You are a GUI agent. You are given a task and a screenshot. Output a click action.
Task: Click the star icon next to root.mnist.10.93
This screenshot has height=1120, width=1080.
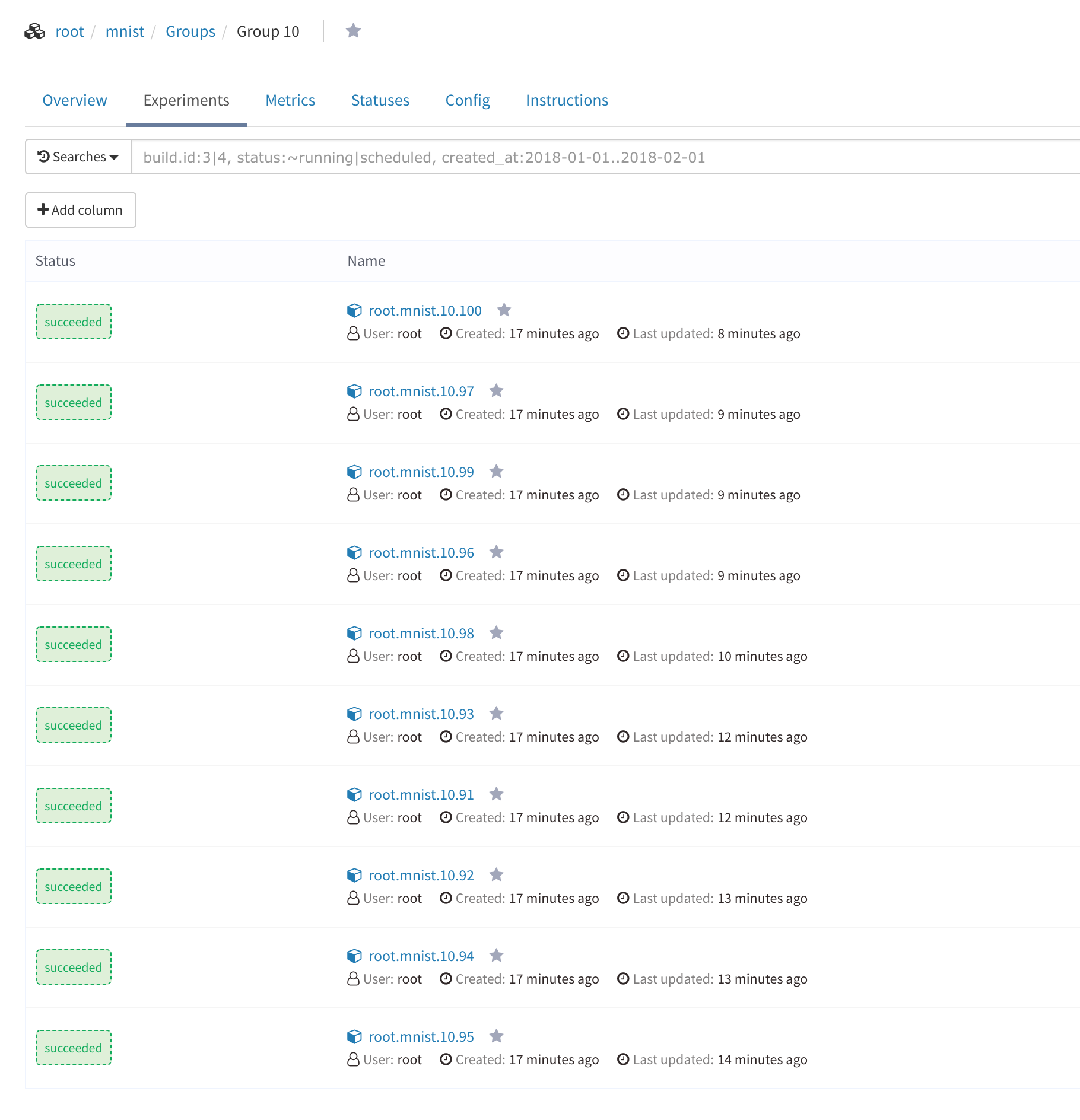pyautogui.click(x=496, y=714)
